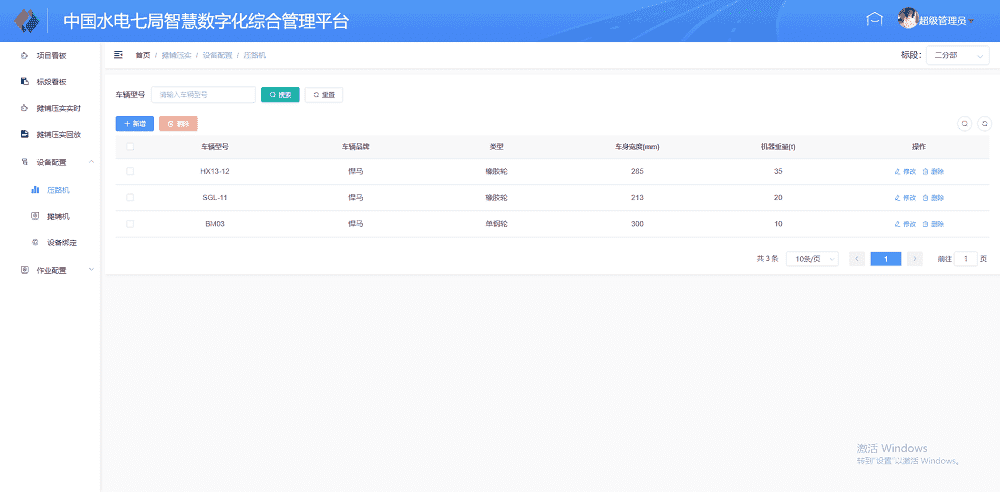
Task: Click the circular refresh icon above table
Action: [x=983, y=124]
